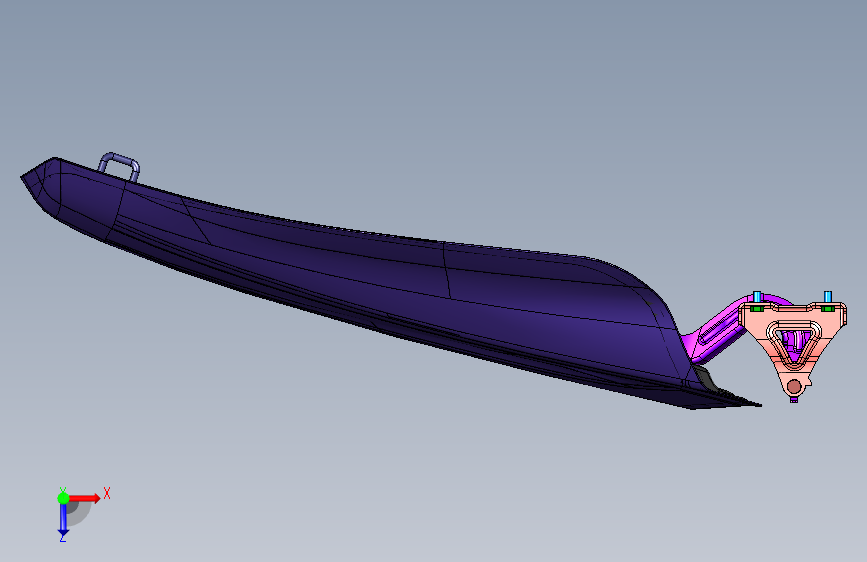The image size is (867, 562).
Task: Click the Z axis label
Action: [x=62, y=537]
